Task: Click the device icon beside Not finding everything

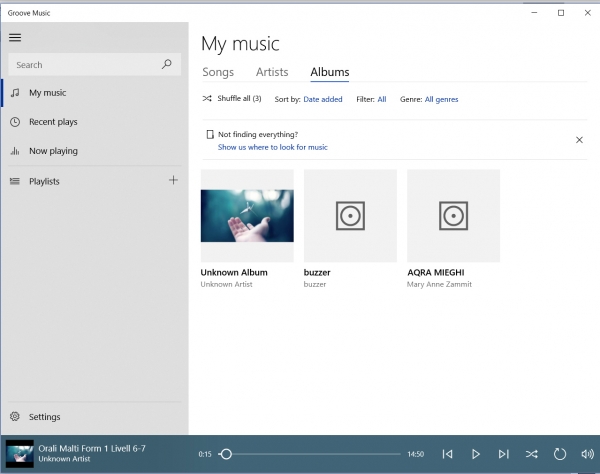Action: [210, 134]
